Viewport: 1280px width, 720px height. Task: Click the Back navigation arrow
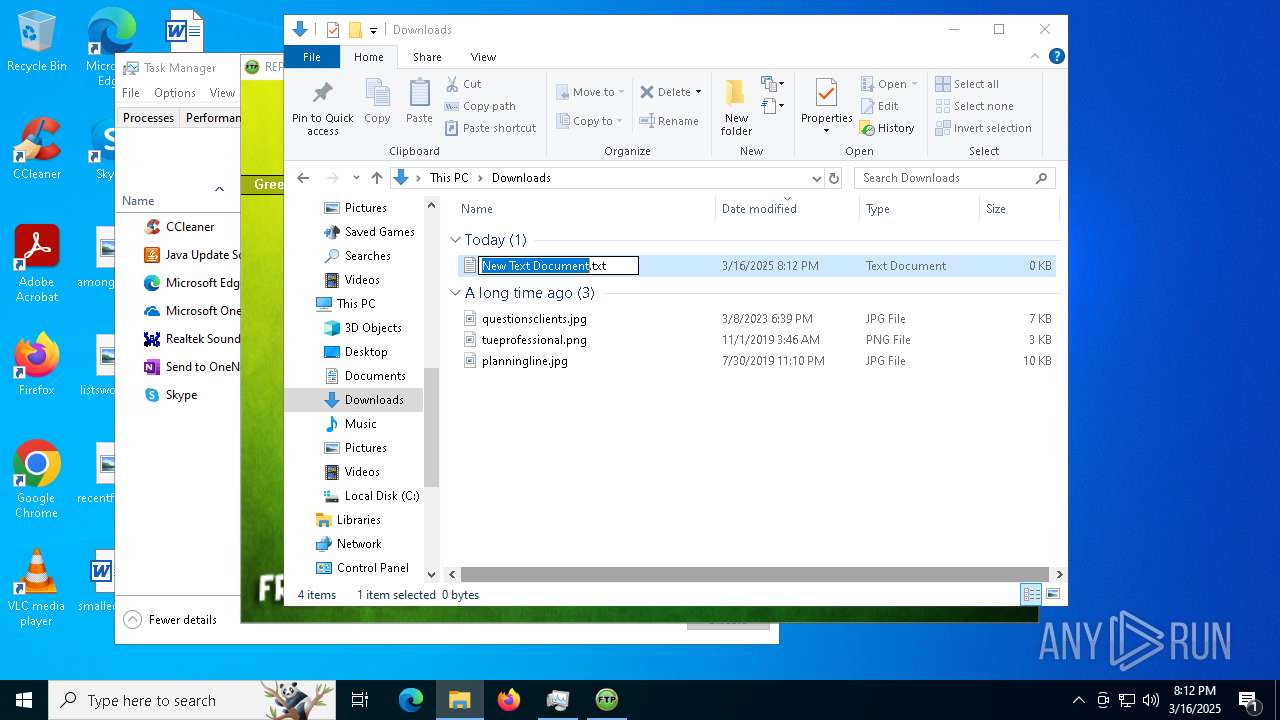304,178
